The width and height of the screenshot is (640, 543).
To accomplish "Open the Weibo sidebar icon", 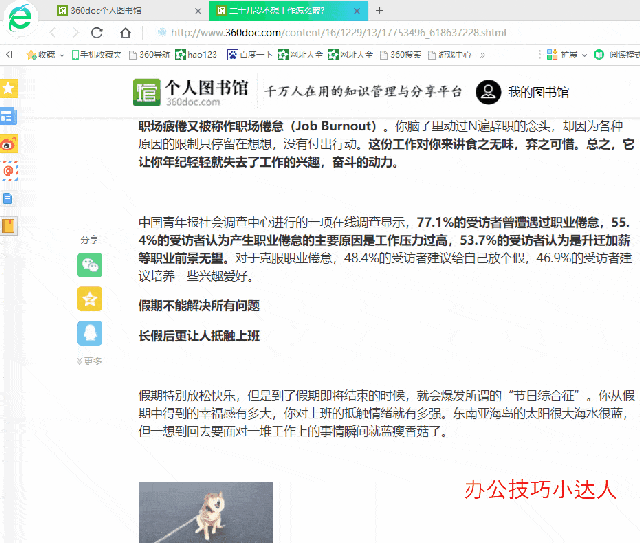I will (x=9, y=144).
